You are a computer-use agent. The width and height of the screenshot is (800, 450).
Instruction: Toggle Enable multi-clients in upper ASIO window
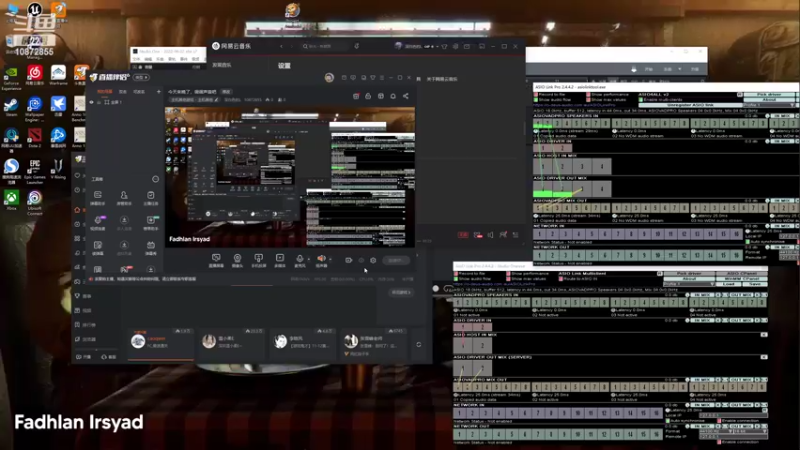(641, 99)
